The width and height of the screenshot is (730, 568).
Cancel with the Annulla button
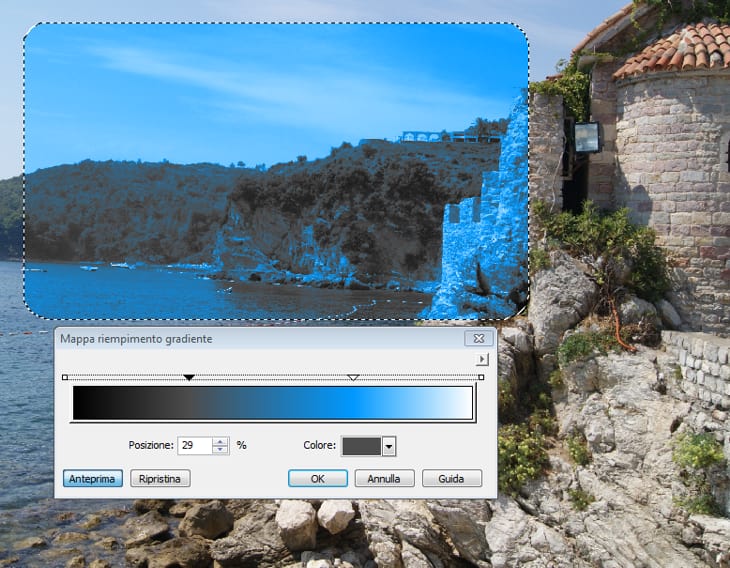pyautogui.click(x=383, y=479)
